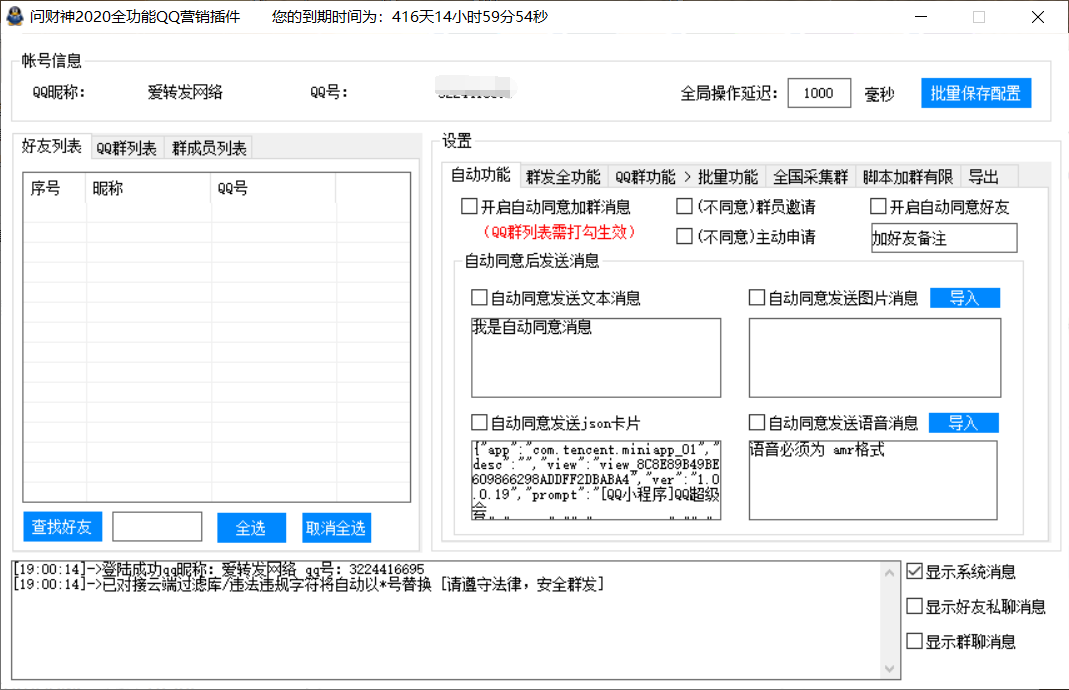Image resolution: width=1069 pixels, height=690 pixels.
Task: Close the application window
Action: pyautogui.click(x=1038, y=17)
